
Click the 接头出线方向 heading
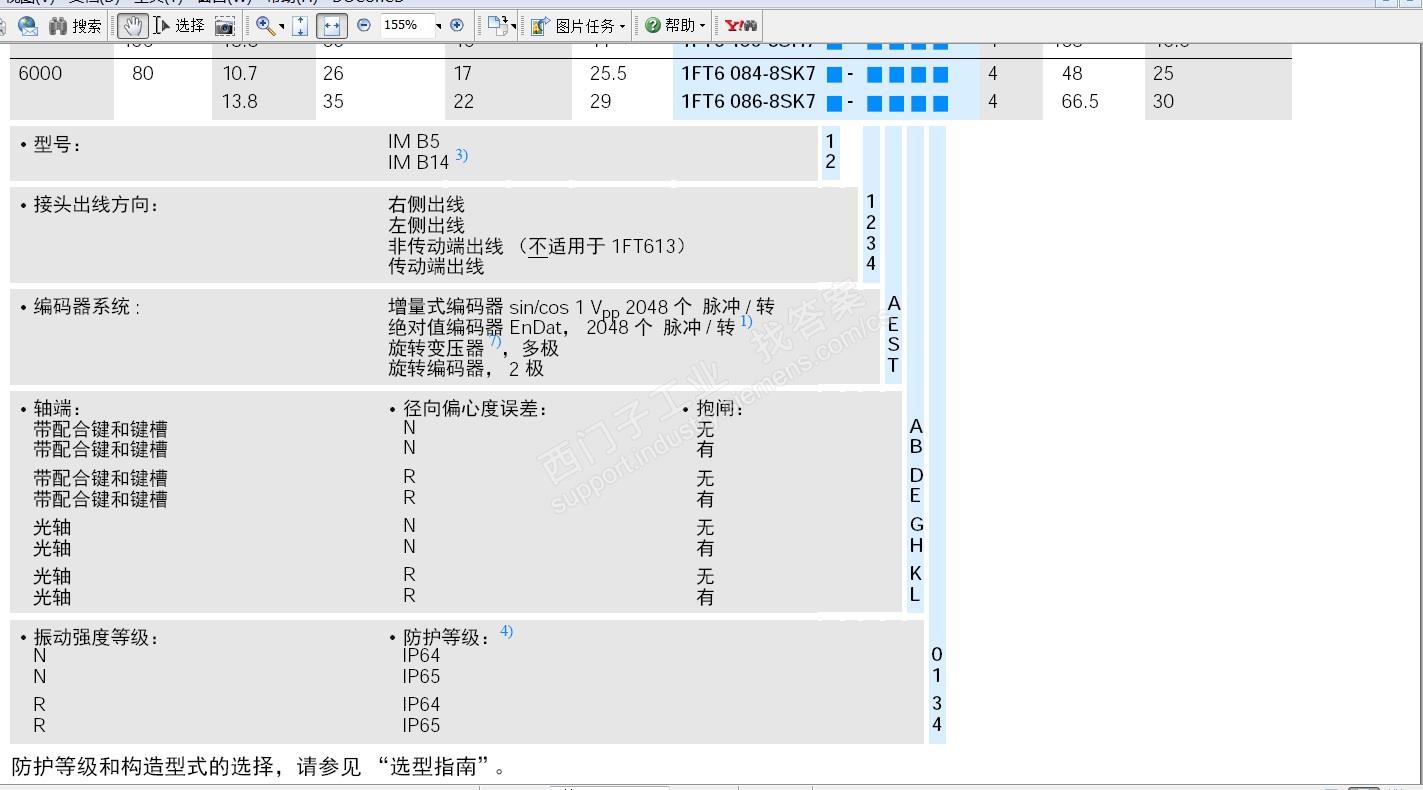click(x=96, y=205)
